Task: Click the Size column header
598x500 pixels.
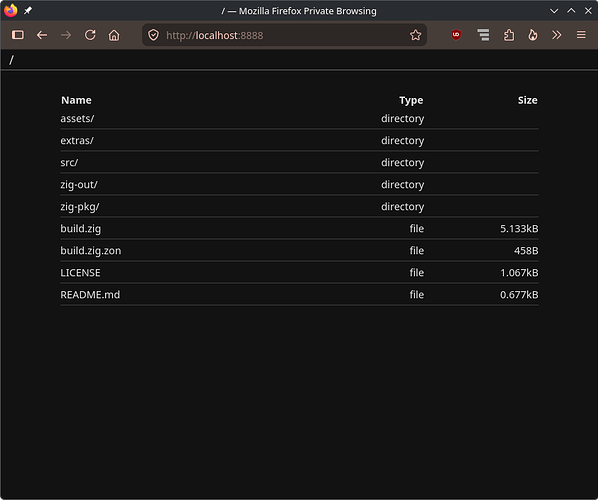Action: [x=527, y=100]
